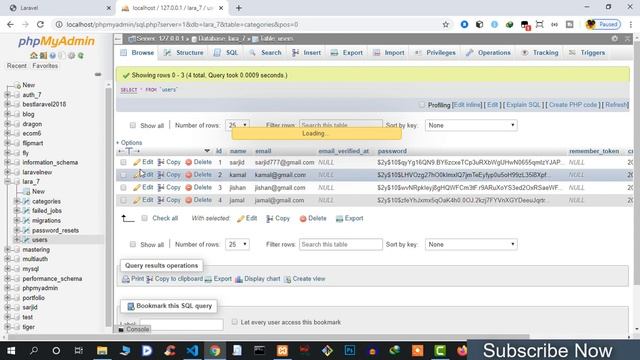This screenshot has height=360, width=640.
Task: Open the Search tab
Action: (x=265, y=53)
